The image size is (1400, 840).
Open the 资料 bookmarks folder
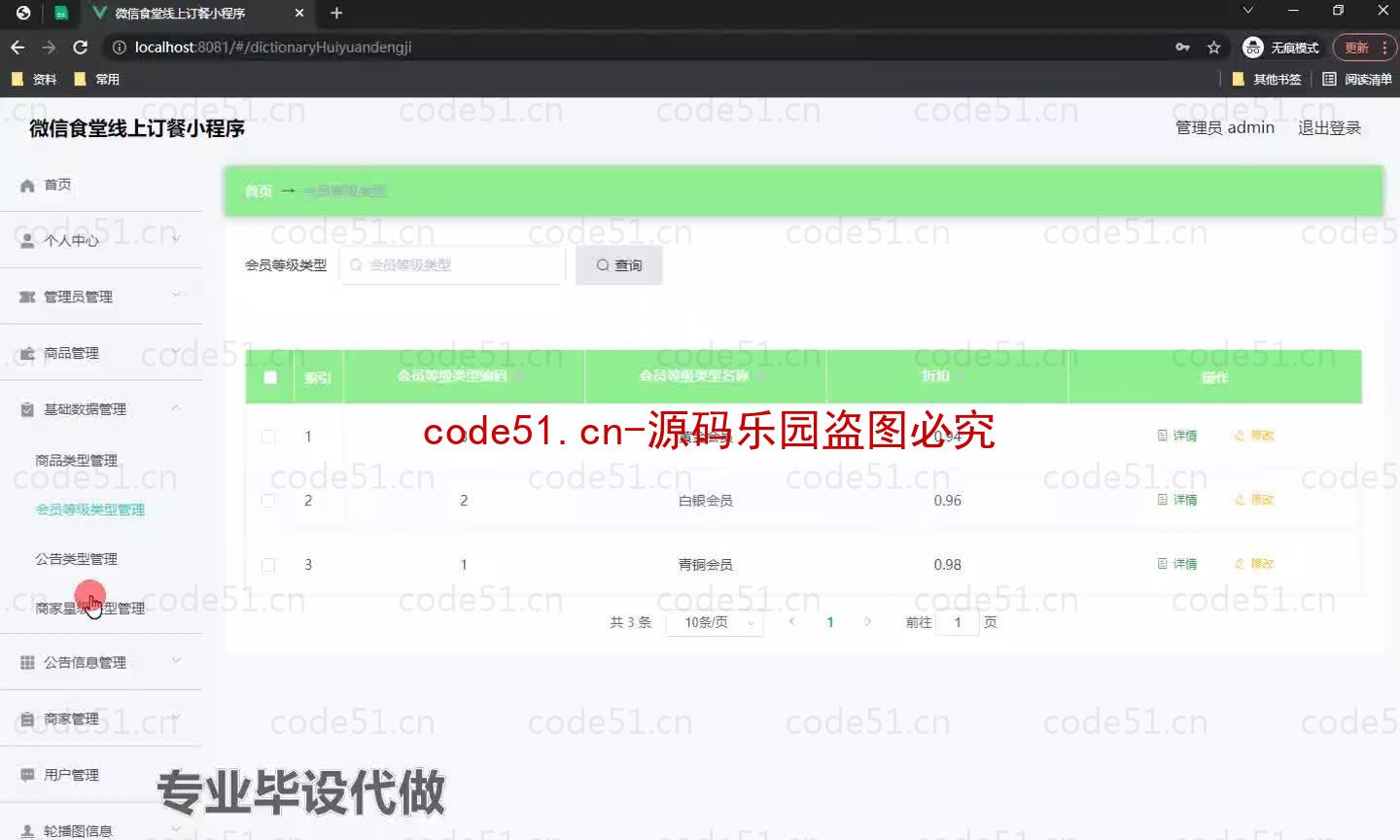coord(34,79)
